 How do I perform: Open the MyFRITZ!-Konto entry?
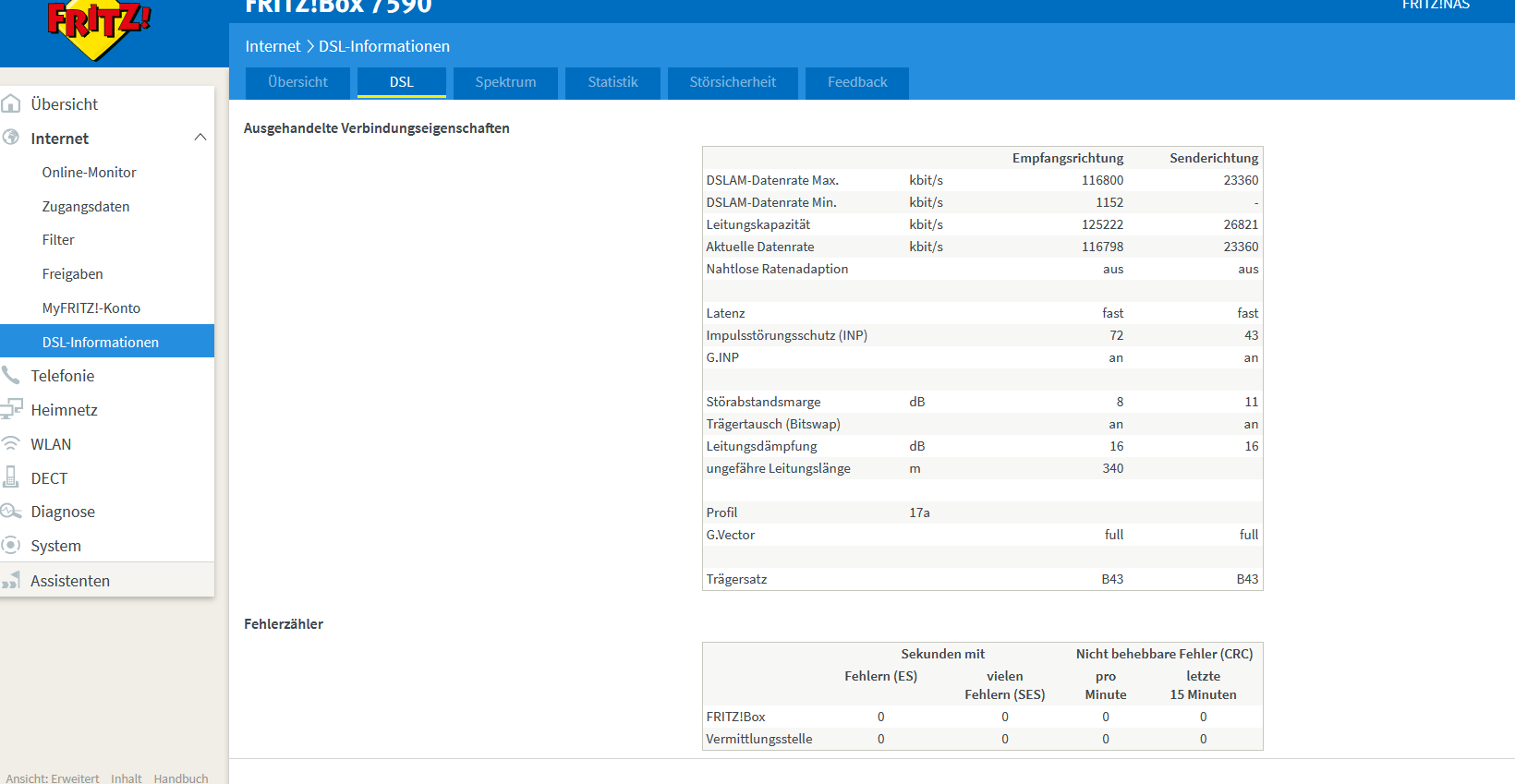[x=91, y=308]
